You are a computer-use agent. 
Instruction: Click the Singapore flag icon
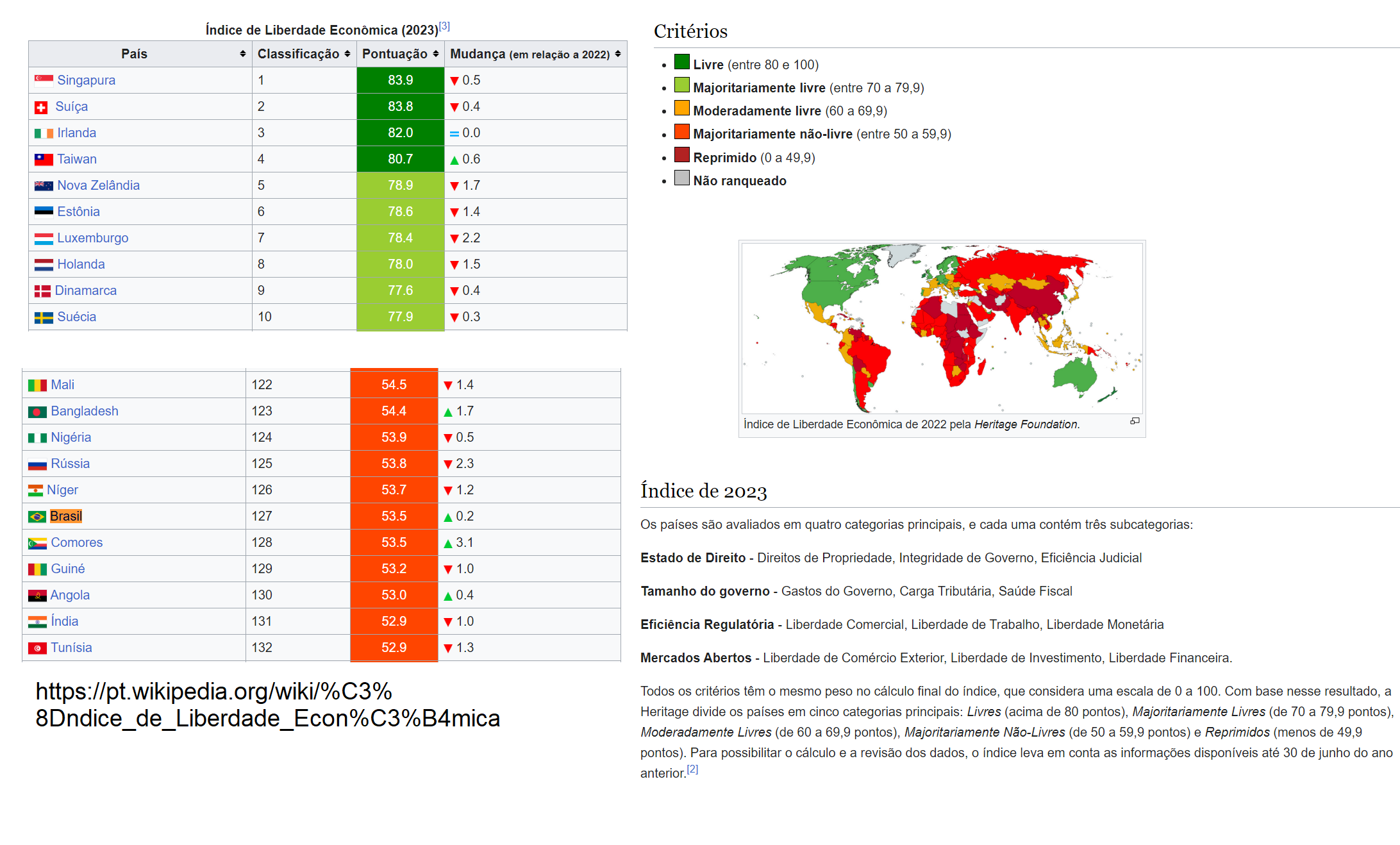tap(44, 80)
